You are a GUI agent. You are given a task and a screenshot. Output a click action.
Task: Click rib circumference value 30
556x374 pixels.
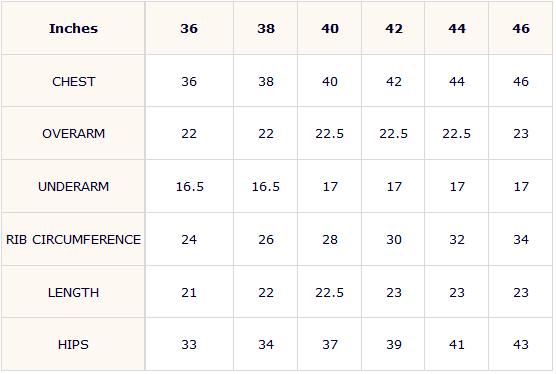coord(394,240)
